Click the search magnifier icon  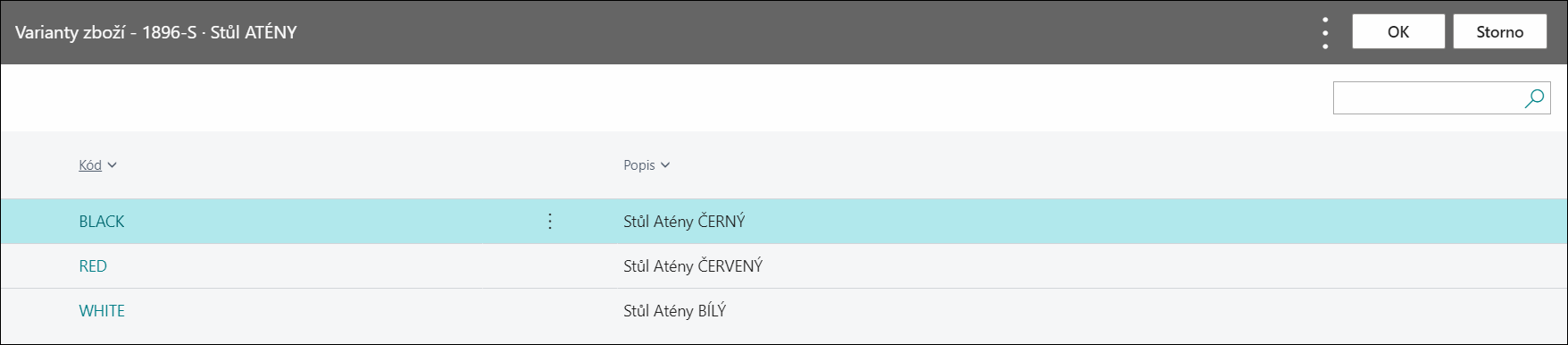coord(1534,98)
